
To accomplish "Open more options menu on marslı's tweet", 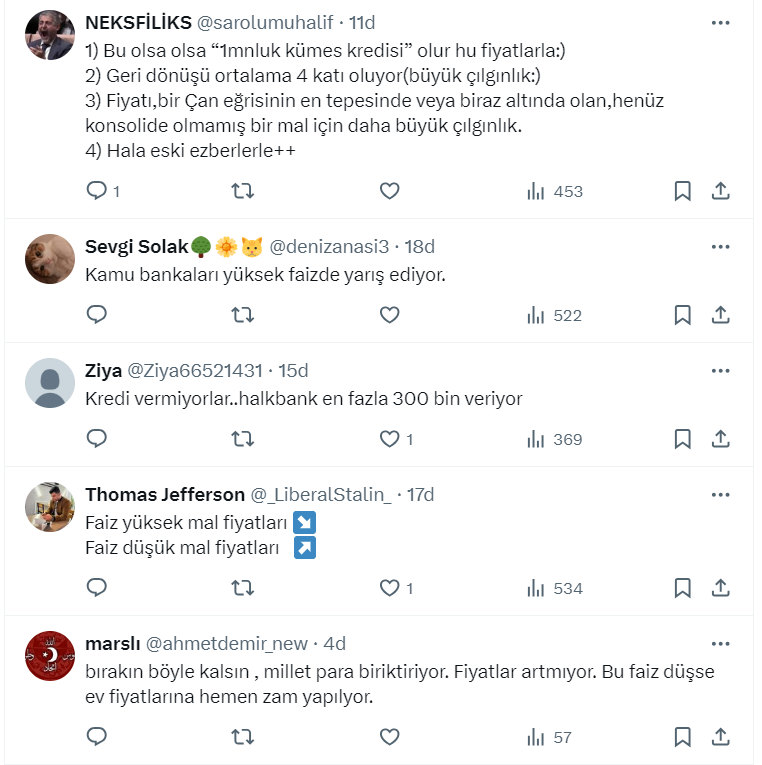I will click(720, 643).
